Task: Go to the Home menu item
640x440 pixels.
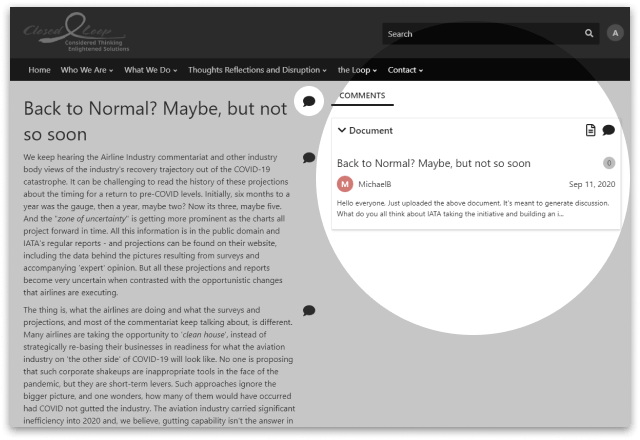Action: coord(40,70)
